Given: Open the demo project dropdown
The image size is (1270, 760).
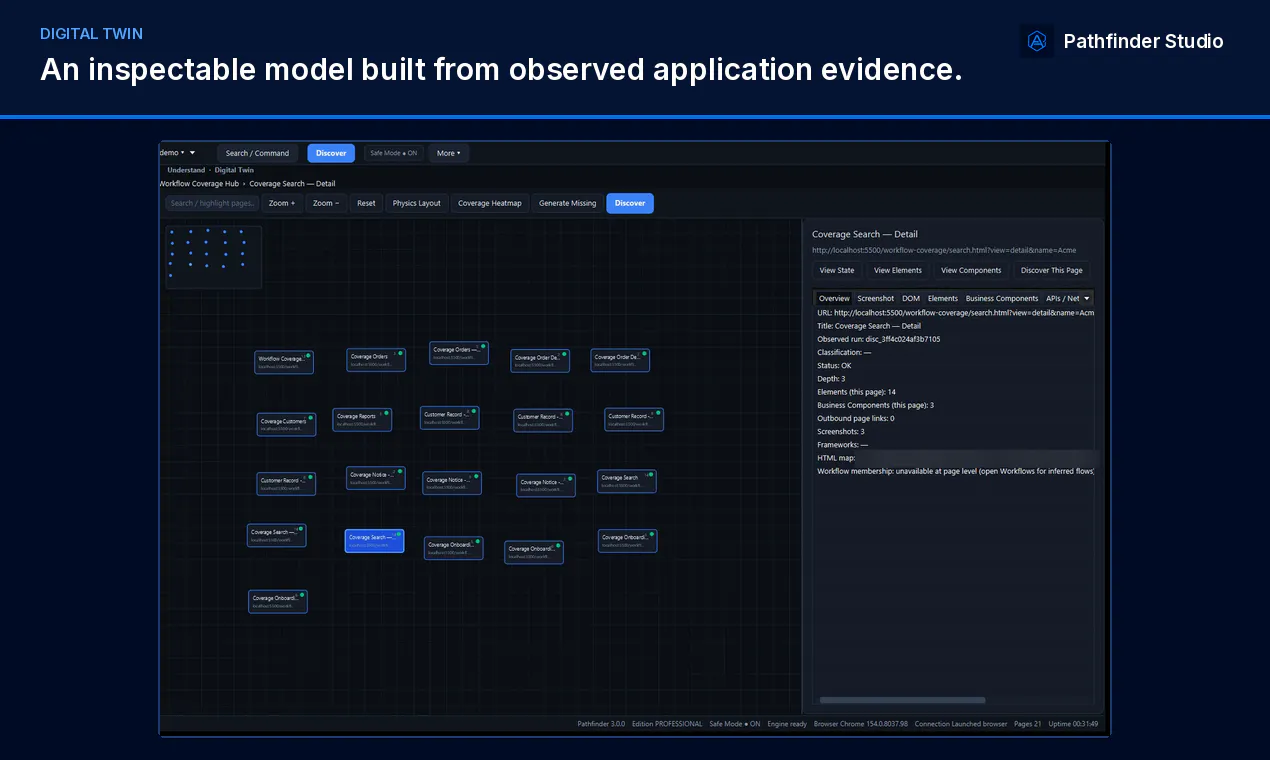Looking at the screenshot, I should 178,153.
